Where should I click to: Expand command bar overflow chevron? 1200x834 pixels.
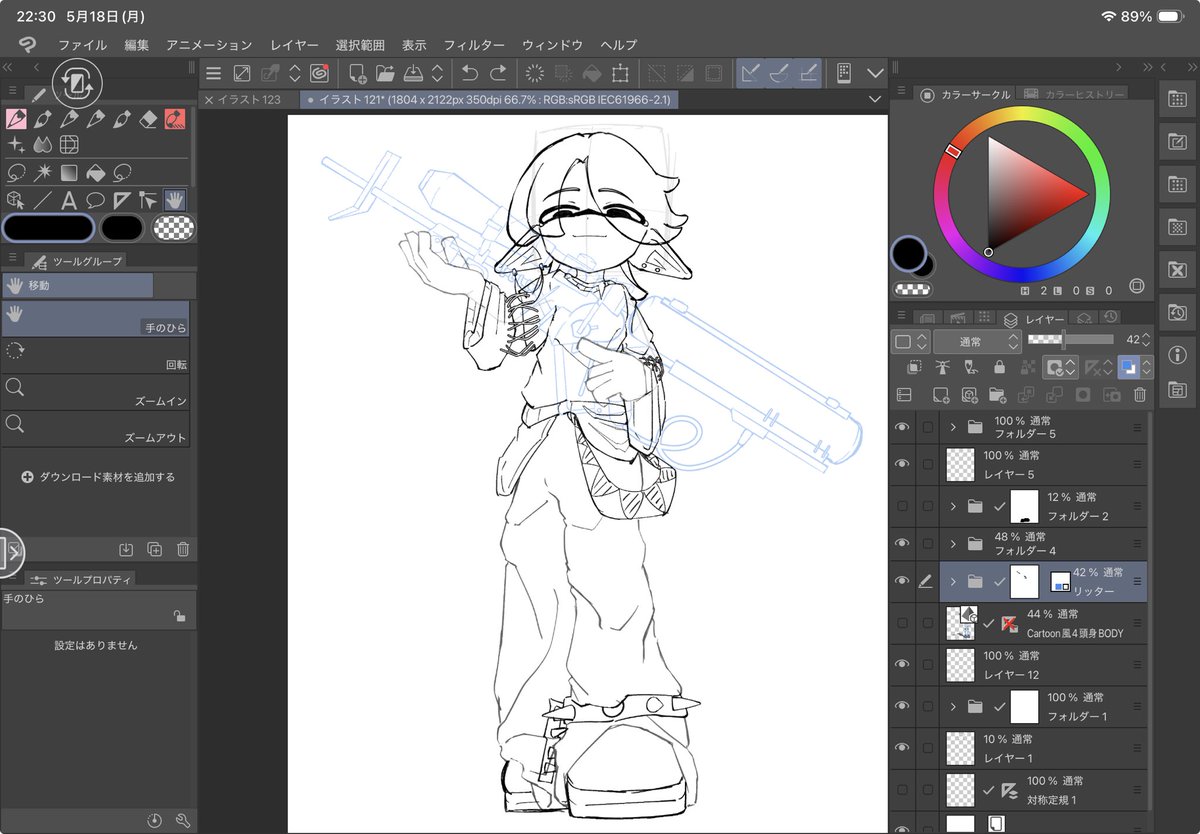click(875, 73)
